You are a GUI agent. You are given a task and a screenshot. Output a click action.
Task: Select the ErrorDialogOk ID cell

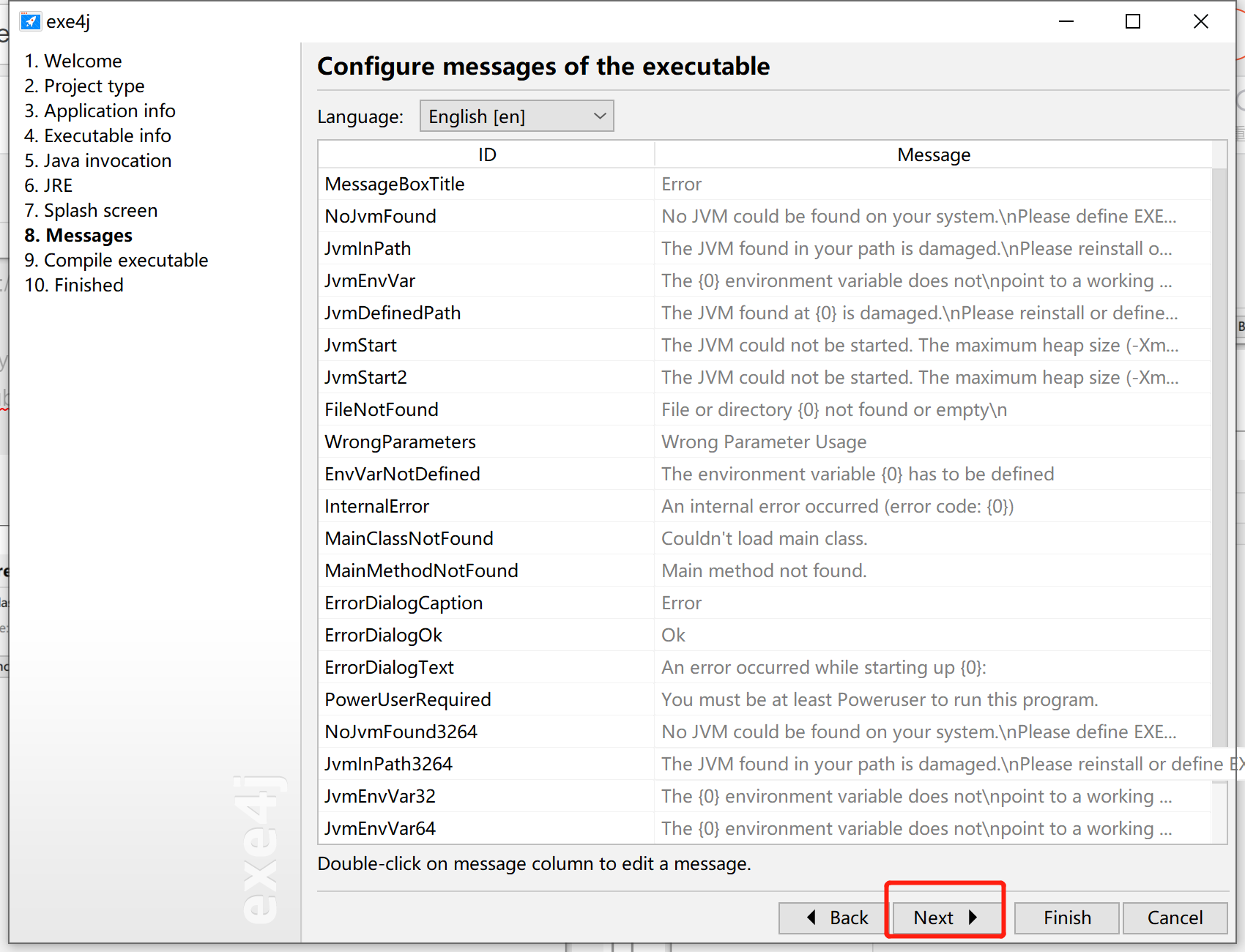pyautogui.click(x=486, y=635)
